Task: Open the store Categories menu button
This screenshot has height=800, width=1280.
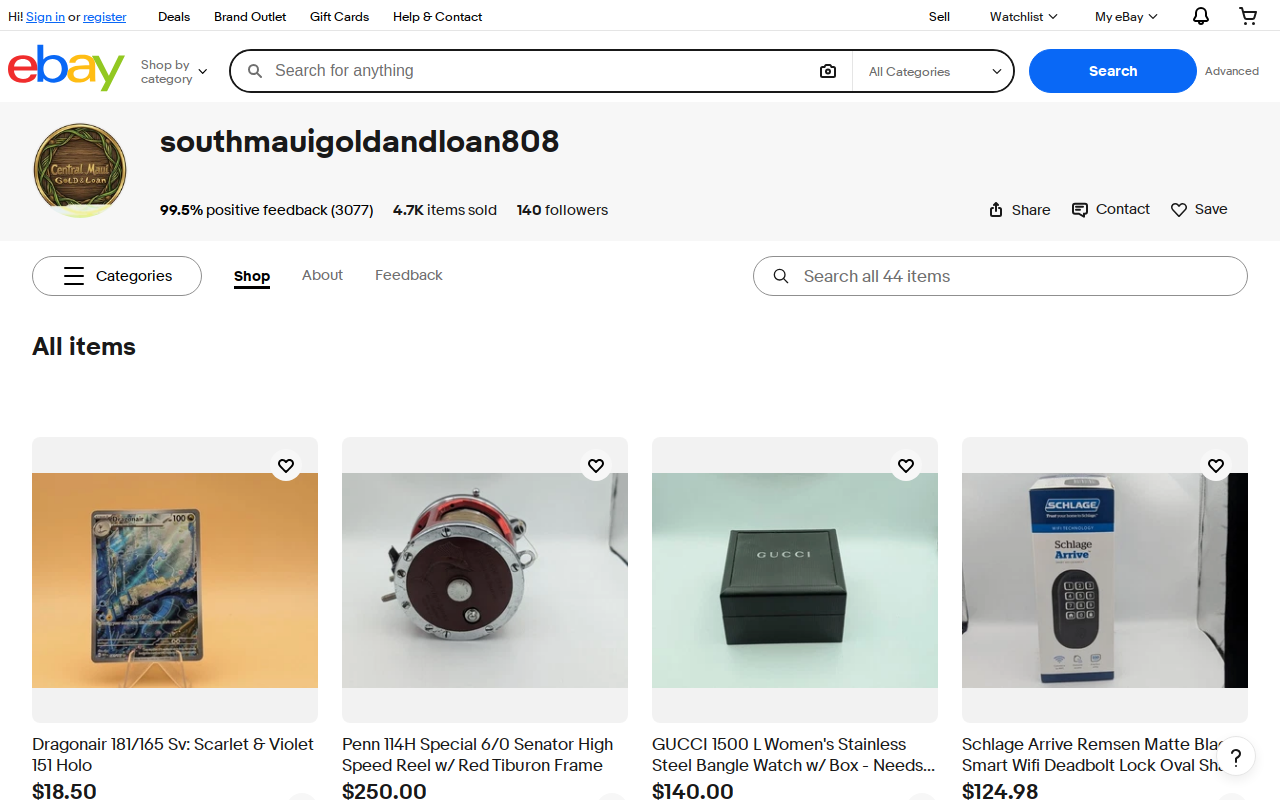Action: 117,276
